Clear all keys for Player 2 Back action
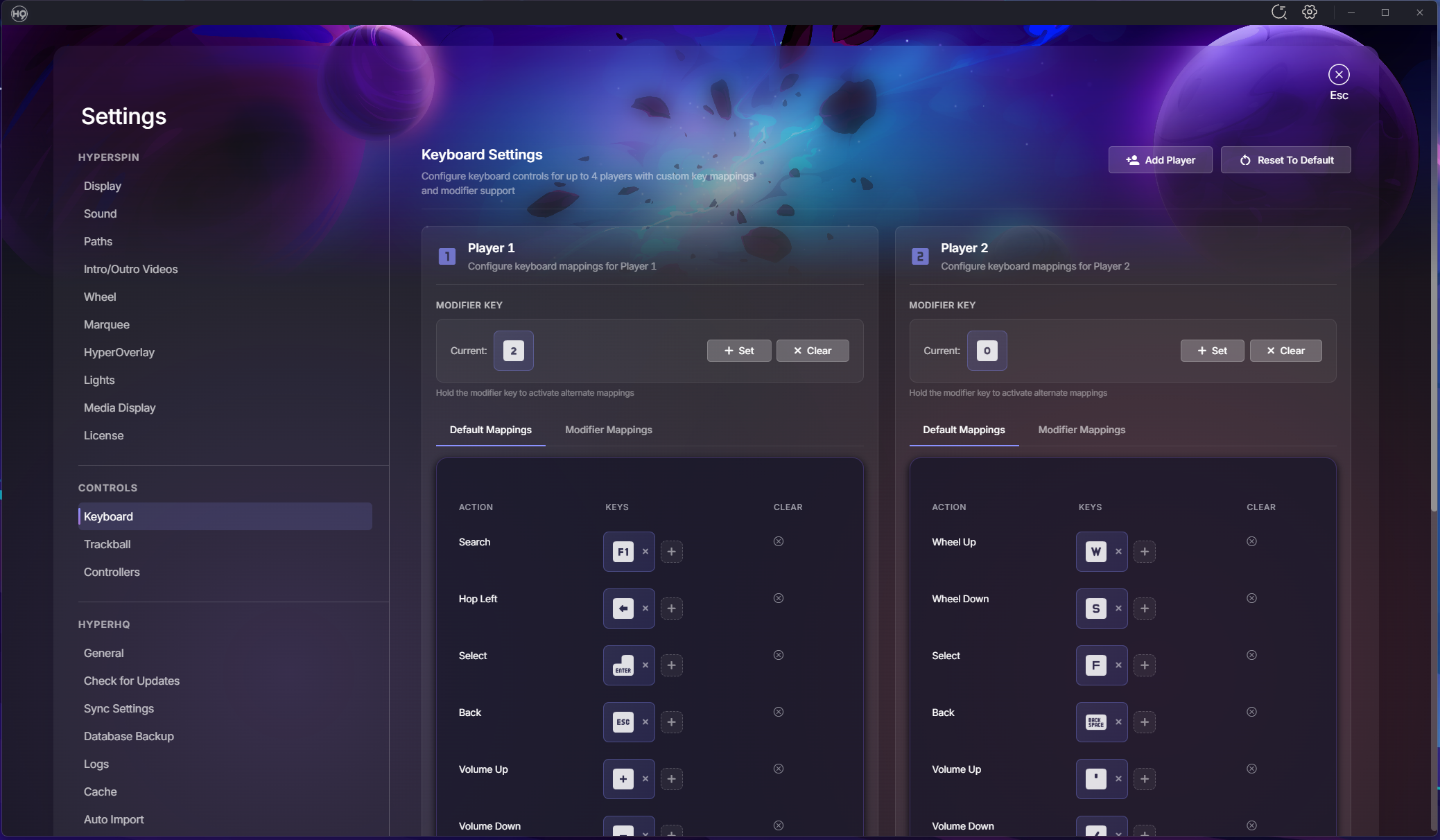Viewport: 1440px width, 840px height. click(x=1251, y=712)
